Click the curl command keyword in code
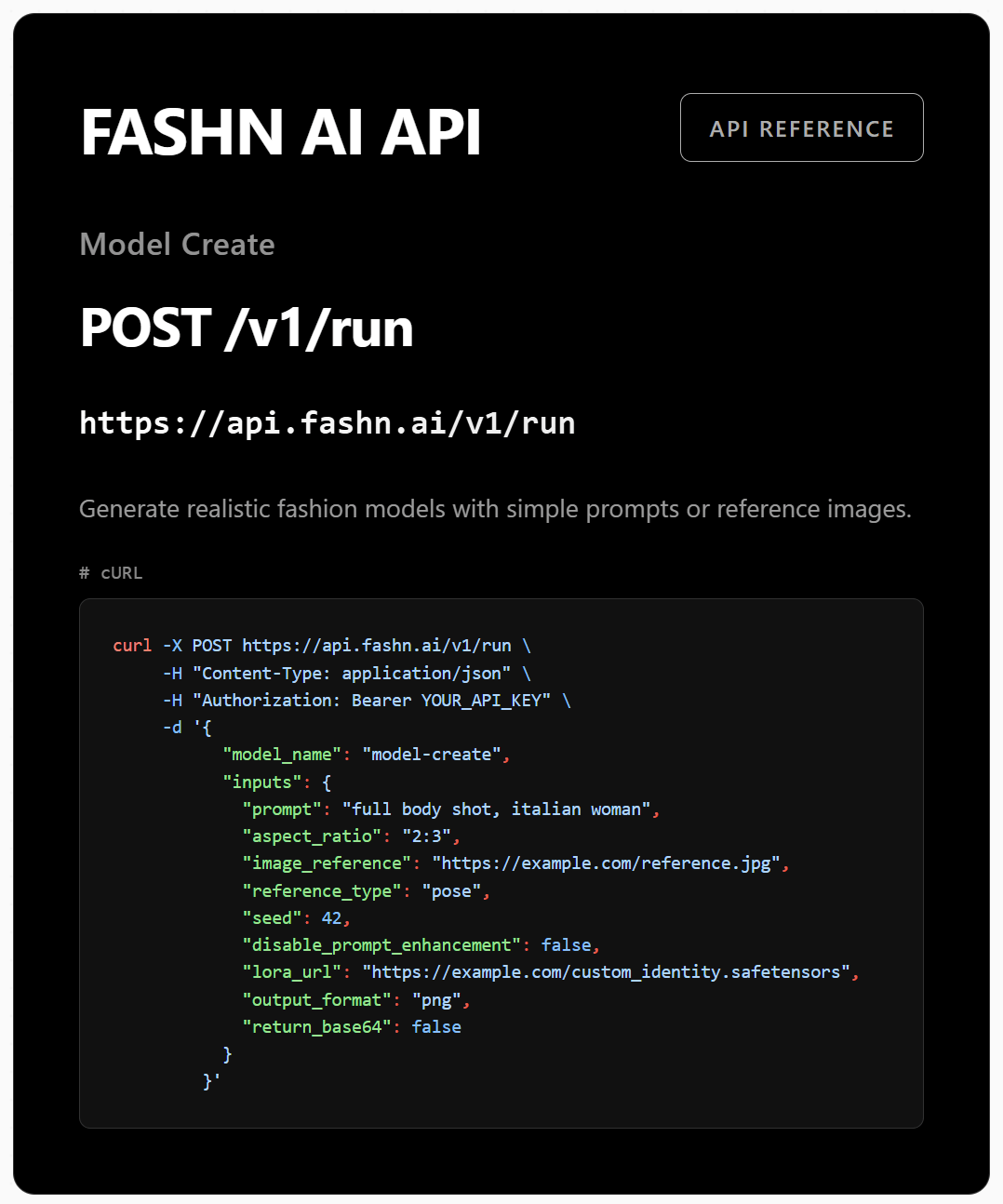 pyautogui.click(x=132, y=646)
